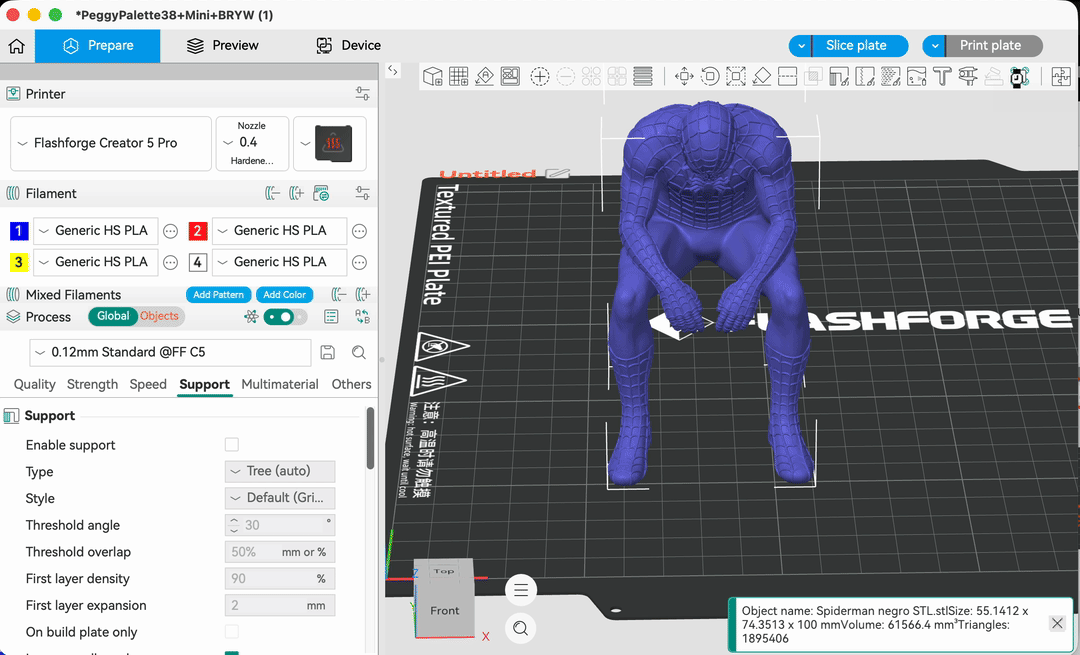Open the support Style dropdown
Screen dimensions: 1080x655
coord(280,498)
